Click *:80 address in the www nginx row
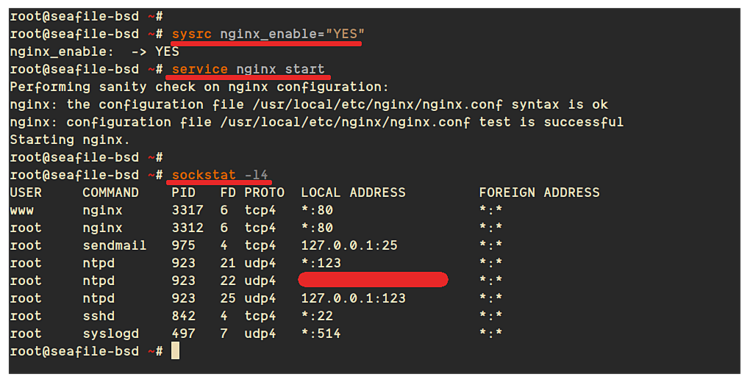The image size is (750, 382). (317, 210)
